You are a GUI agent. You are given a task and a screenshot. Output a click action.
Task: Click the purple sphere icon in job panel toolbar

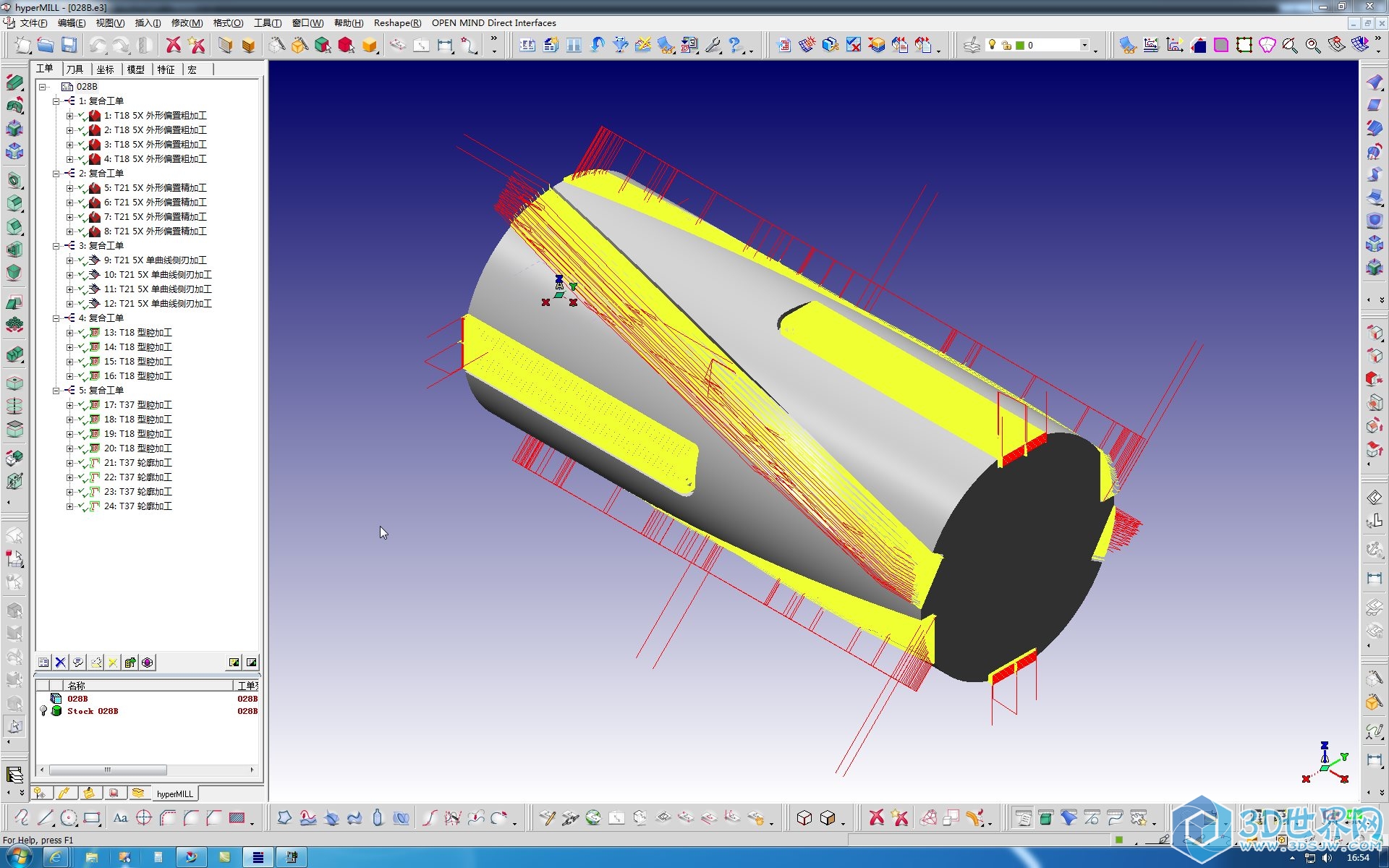148,662
